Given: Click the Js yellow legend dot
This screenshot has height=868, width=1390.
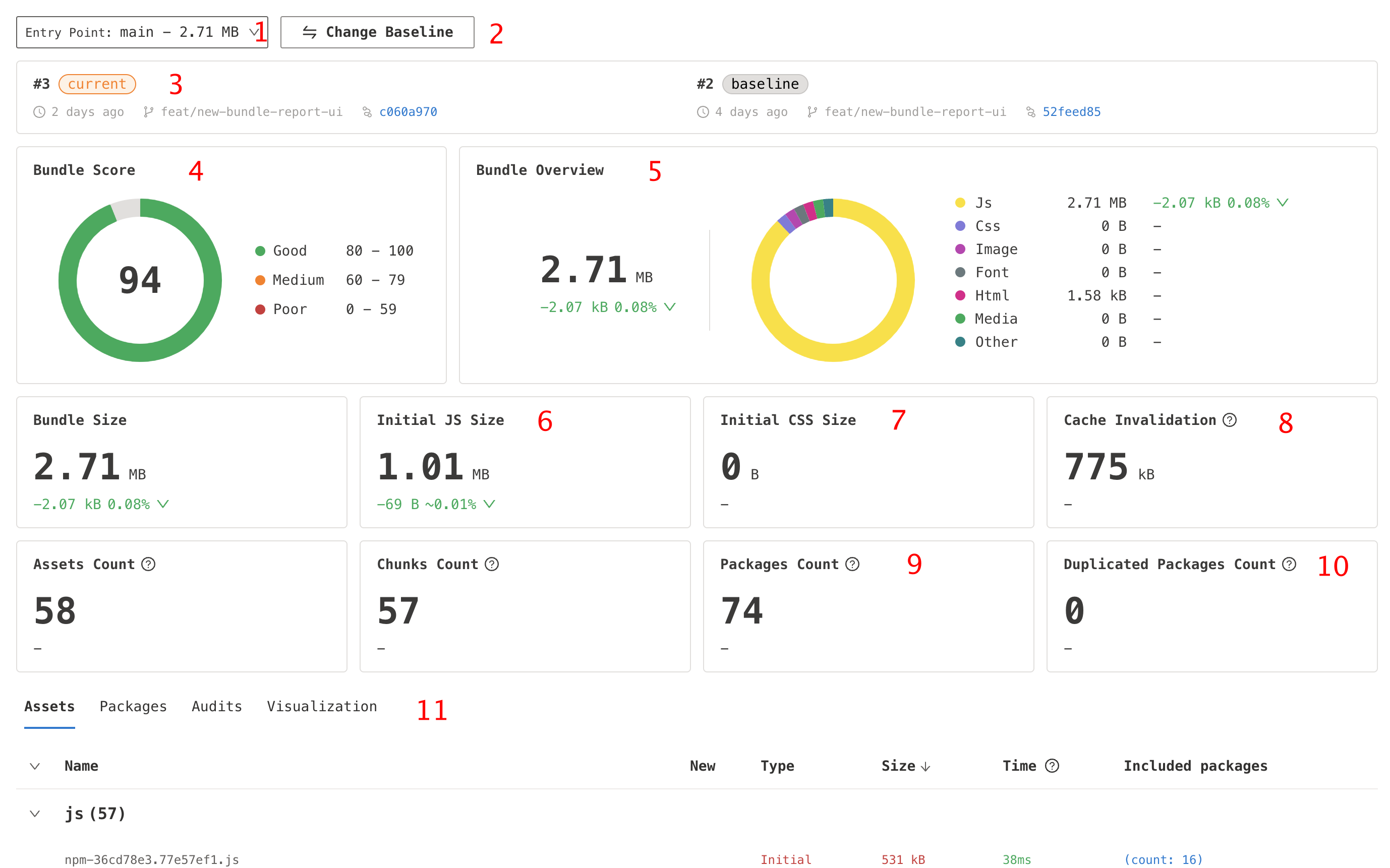Looking at the screenshot, I should point(960,203).
